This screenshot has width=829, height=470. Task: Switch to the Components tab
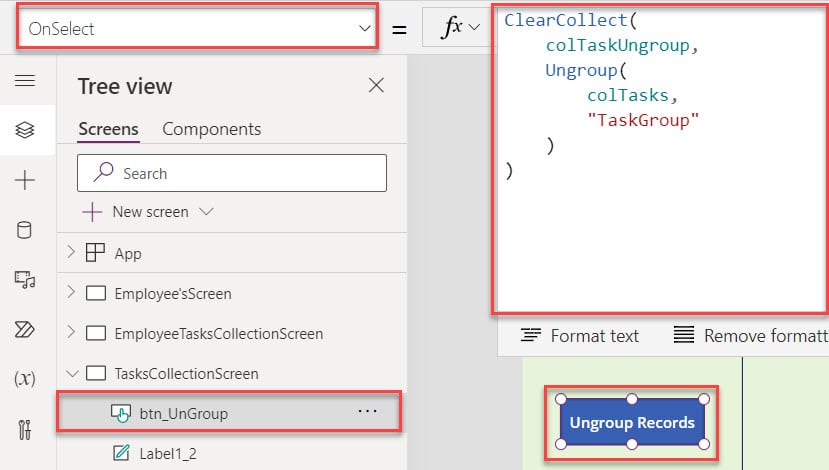[x=211, y=129]
